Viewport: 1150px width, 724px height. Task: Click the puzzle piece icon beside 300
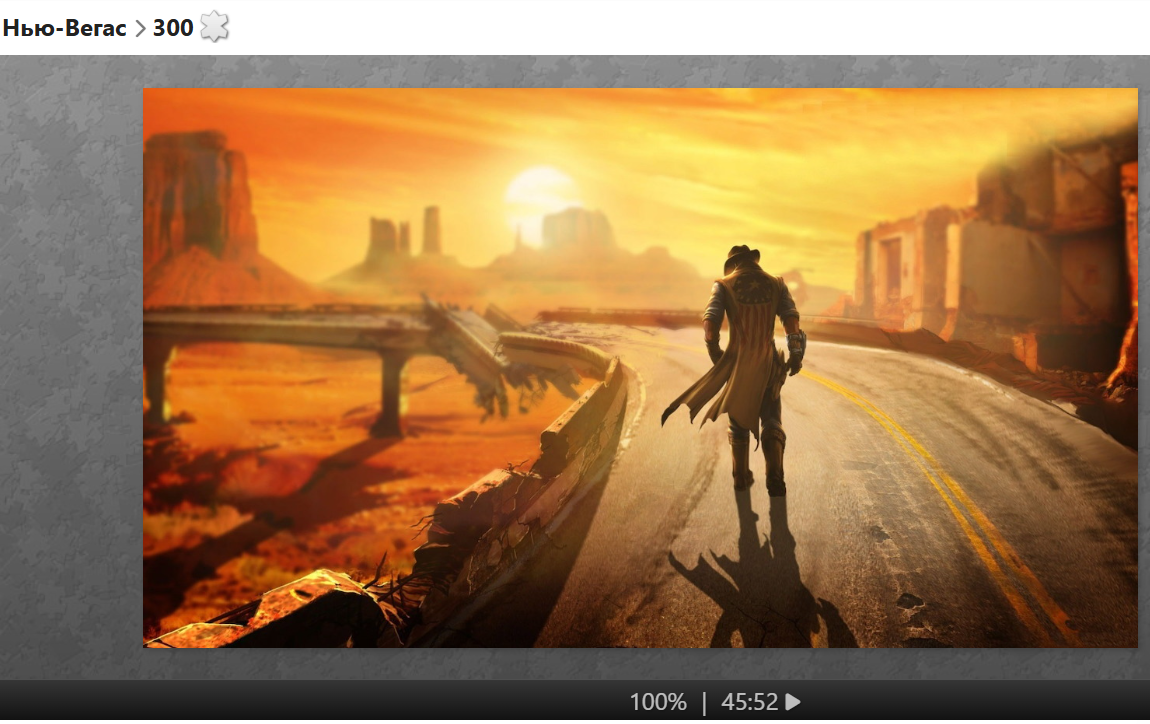214,28
